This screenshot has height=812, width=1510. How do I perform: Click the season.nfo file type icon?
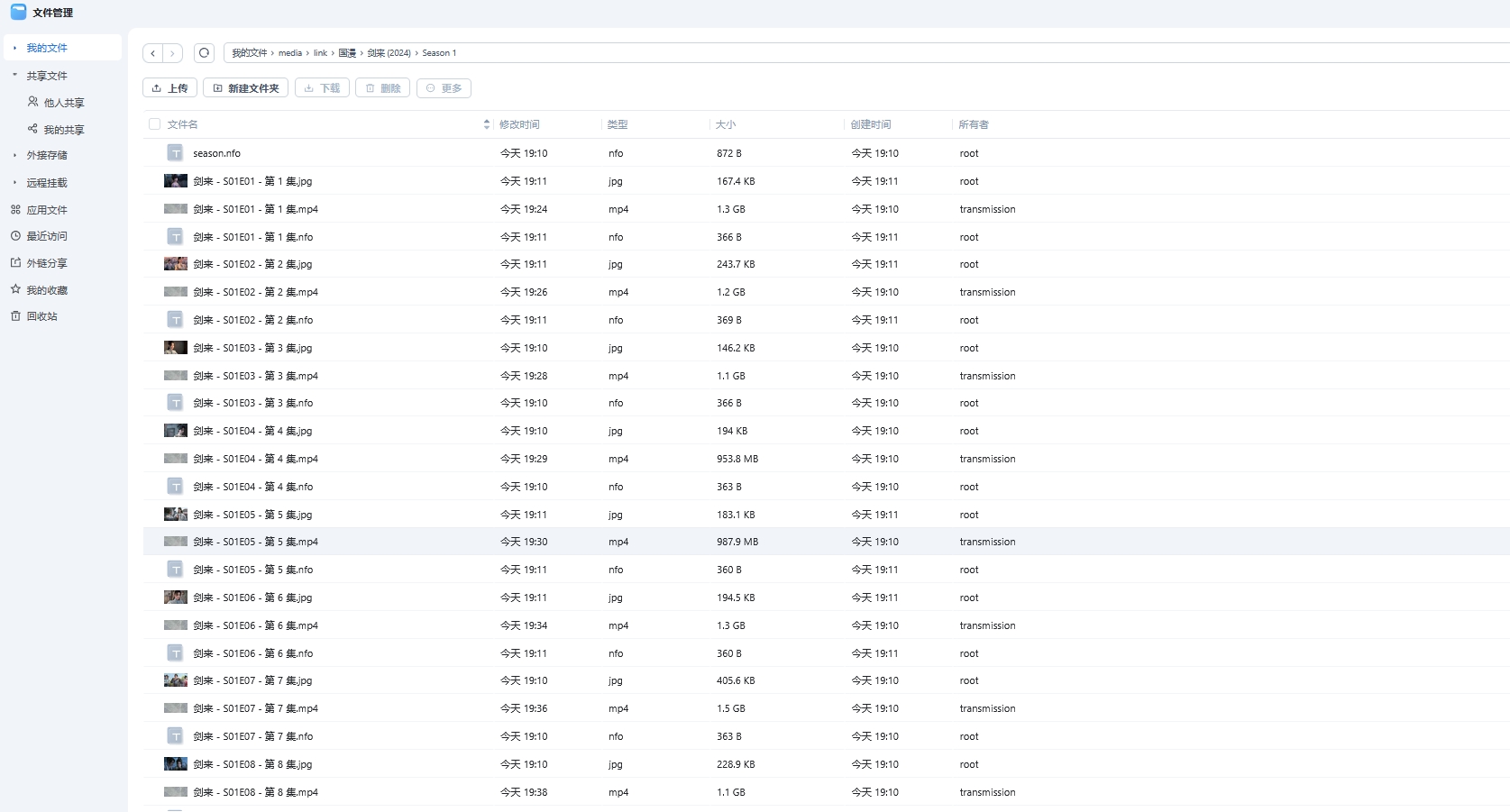pyautogui.click(x=176, y=153)
